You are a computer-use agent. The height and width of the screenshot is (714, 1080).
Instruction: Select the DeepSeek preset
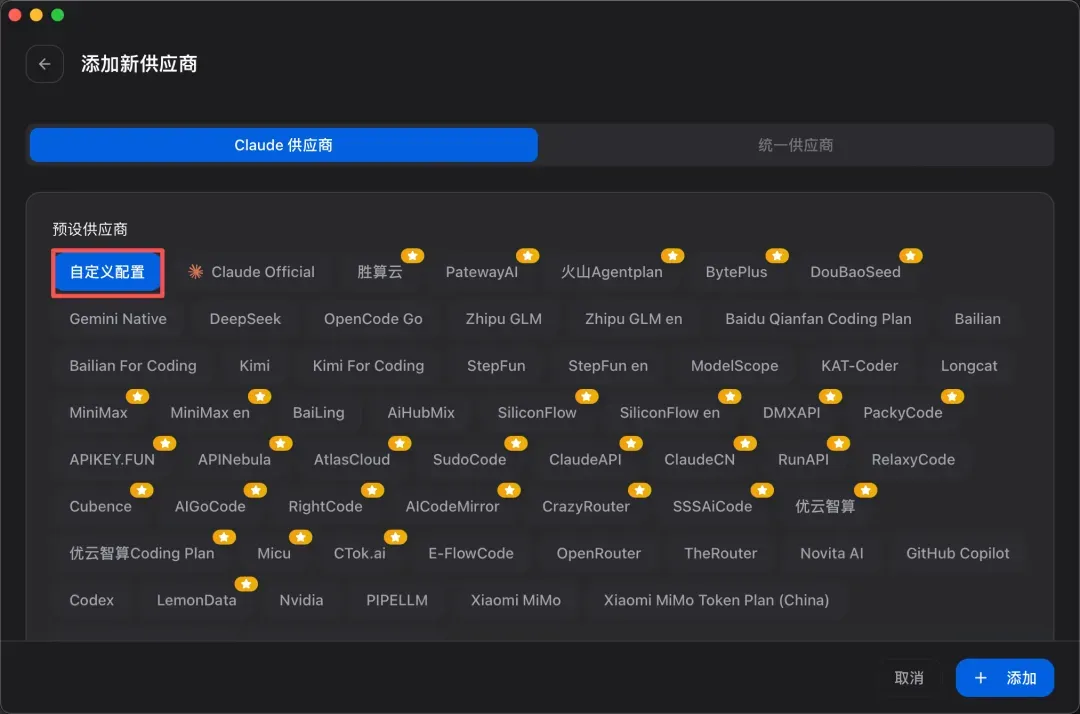[245, 319]
